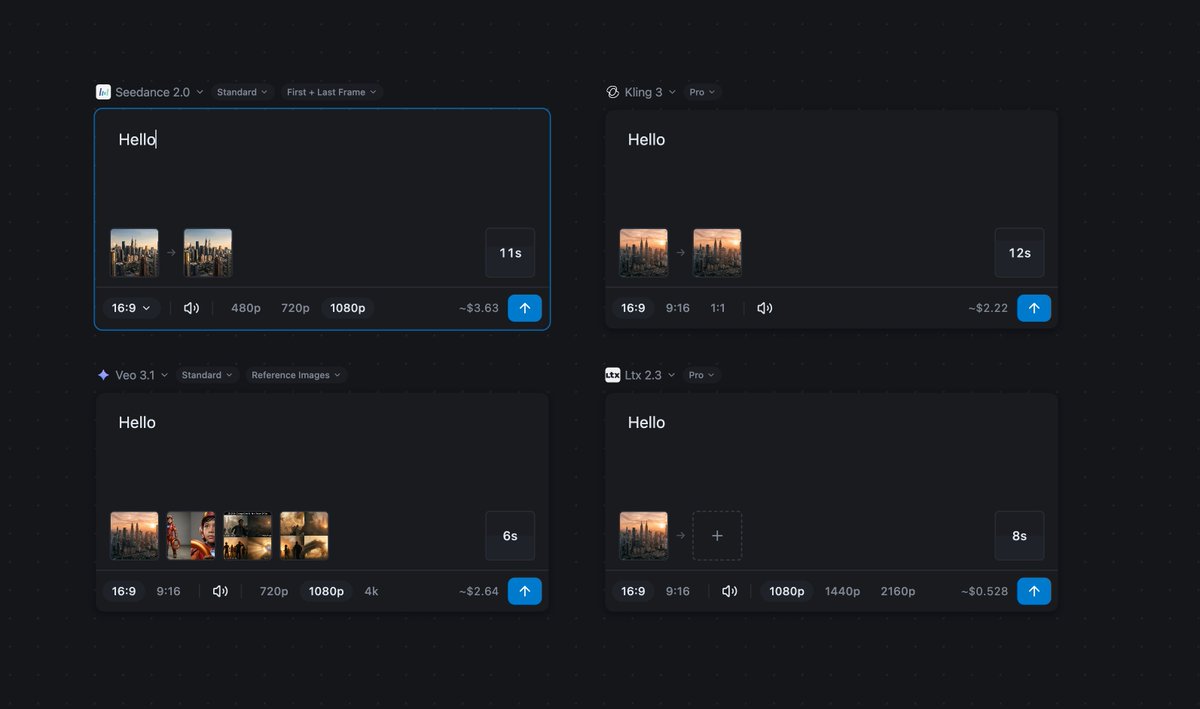This screenshot has height=709, width=1200.
Task: Toggle audio in the Seedance card
Action: (x=191, y=308)
